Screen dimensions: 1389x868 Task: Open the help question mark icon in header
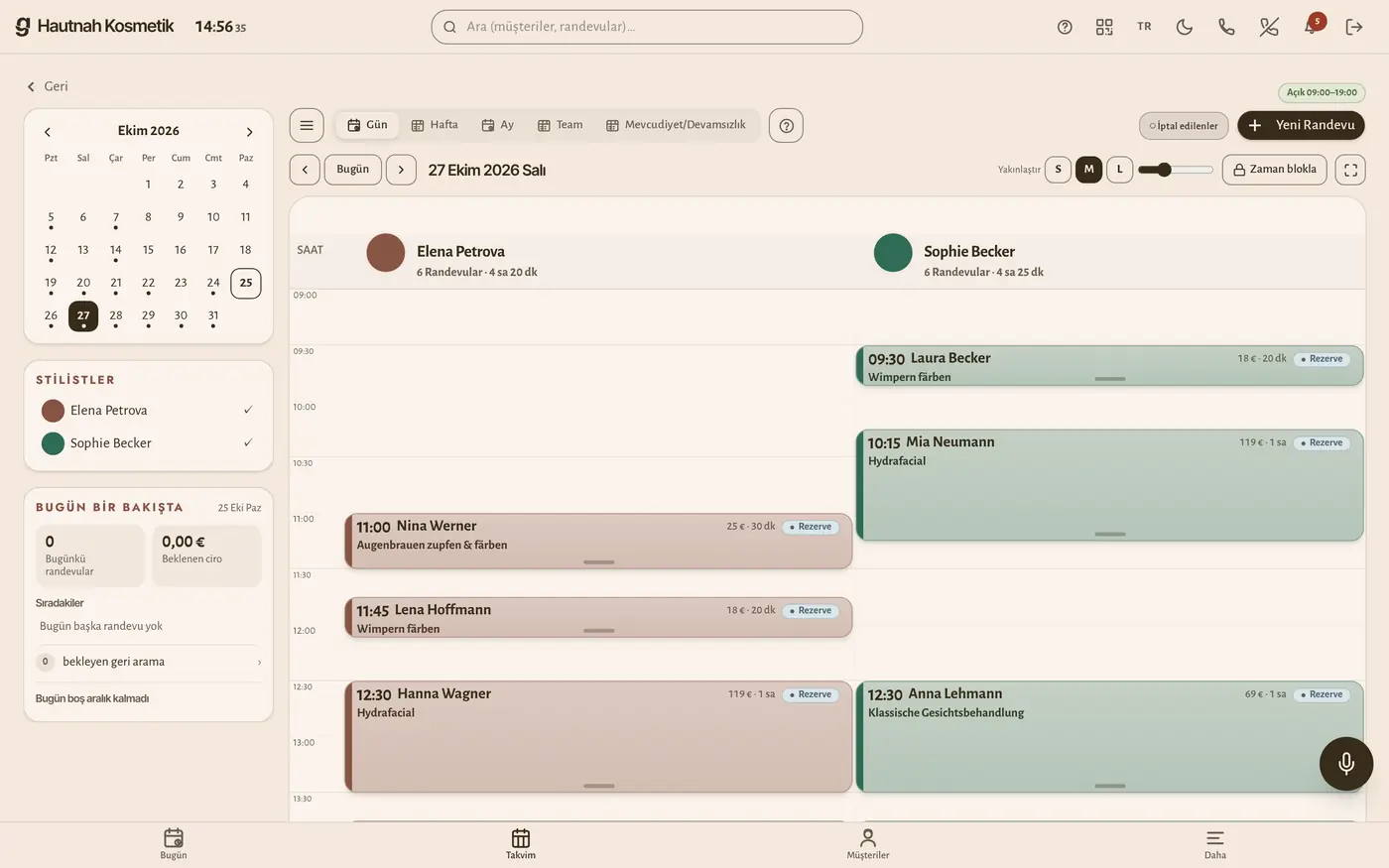click(x=1065, y=27)
